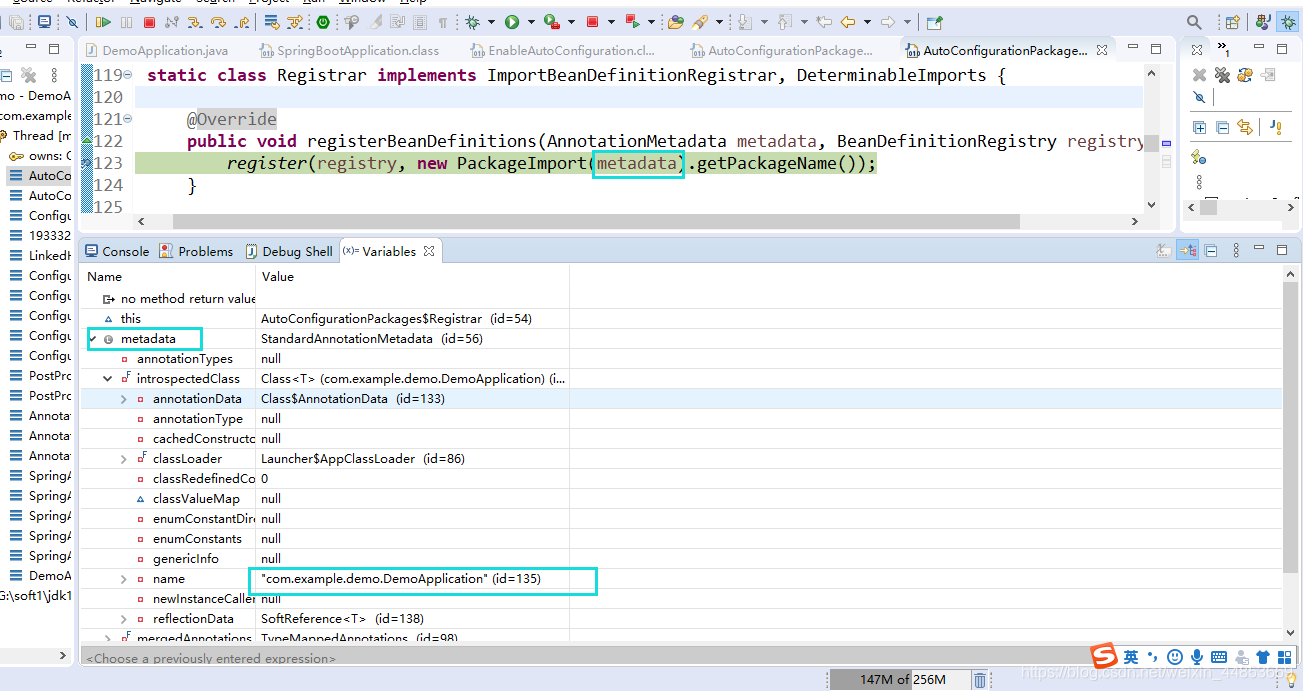Click the Drop to Frame icon
Viewport: 1303px width, 691px height.
pos(272,22)
